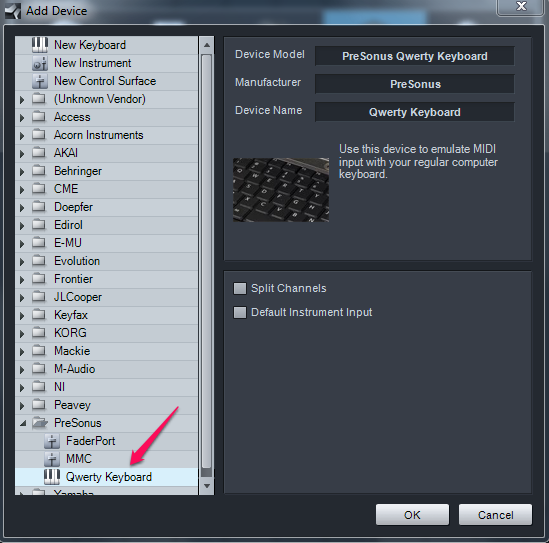This screenshot has width=549, height=543.
Task: Click the FaderPort device icon
Action: coord(52,441)
